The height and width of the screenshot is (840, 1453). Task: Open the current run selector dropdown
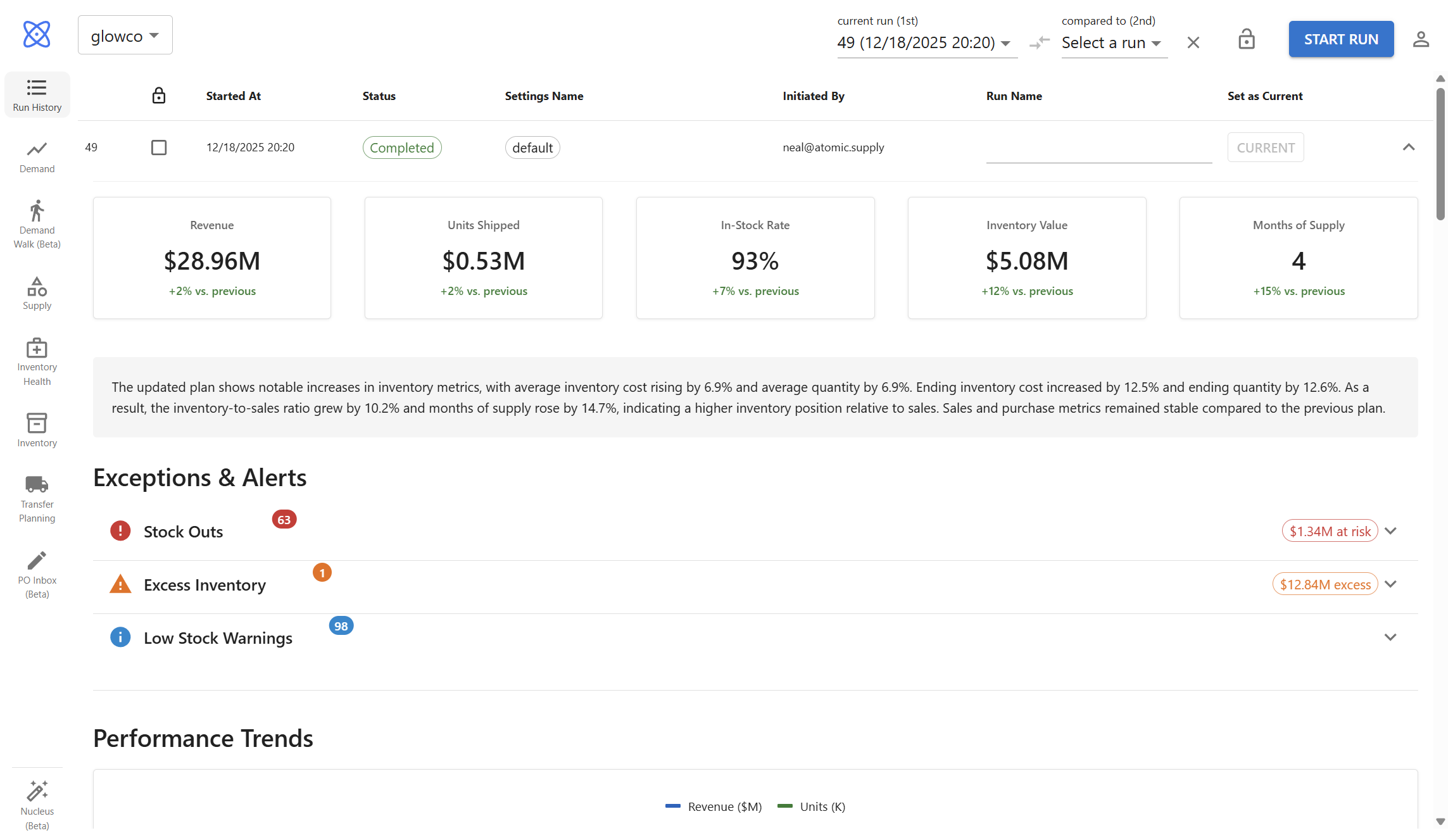coord(926,42)
